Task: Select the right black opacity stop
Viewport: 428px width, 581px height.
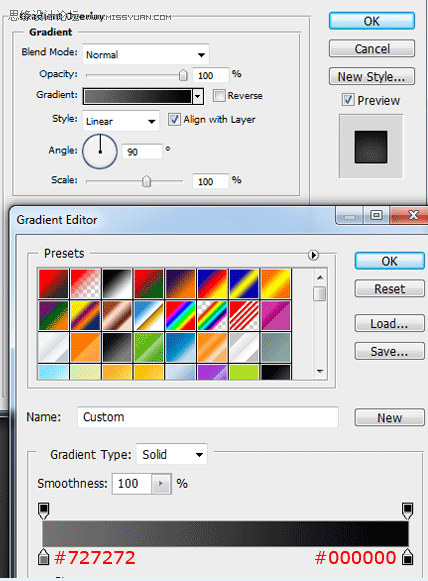Action: click(x=407, y=511)
